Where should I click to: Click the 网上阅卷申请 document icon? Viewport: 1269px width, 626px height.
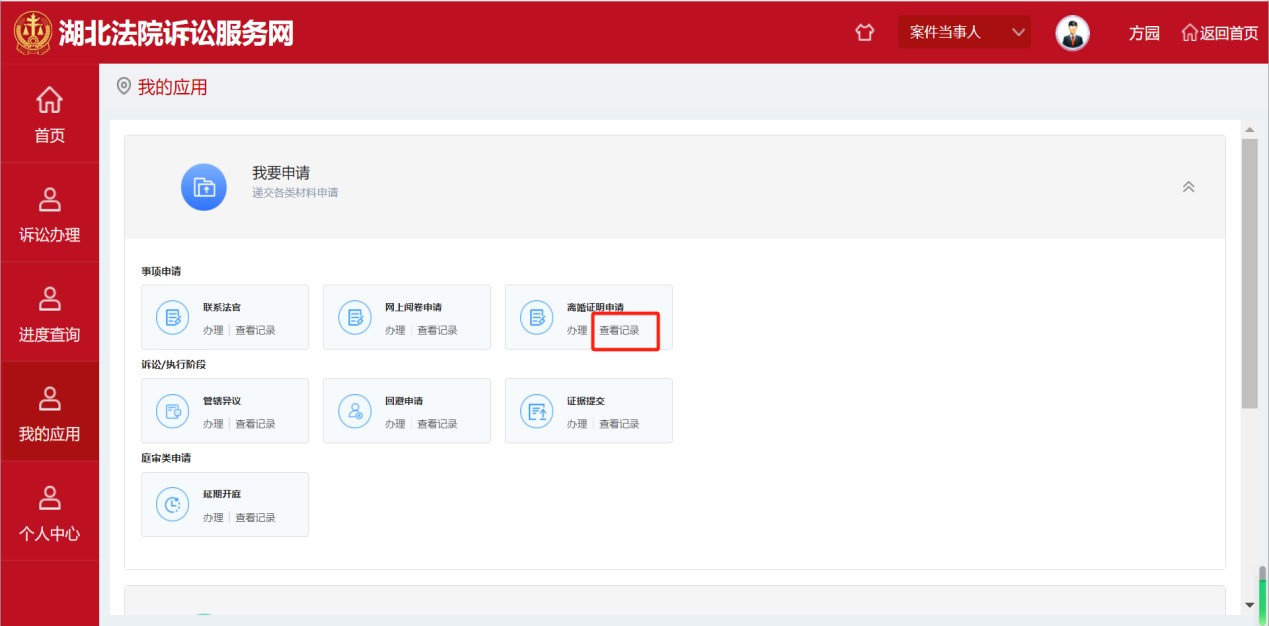point(355,318)
